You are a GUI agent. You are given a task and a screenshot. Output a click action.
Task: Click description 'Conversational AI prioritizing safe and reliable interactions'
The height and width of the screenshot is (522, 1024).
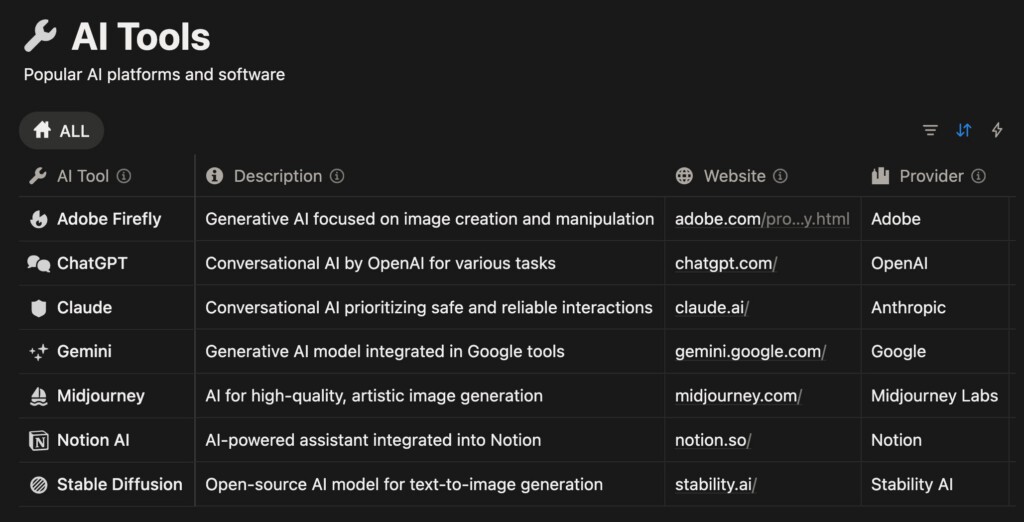(429, 308)
